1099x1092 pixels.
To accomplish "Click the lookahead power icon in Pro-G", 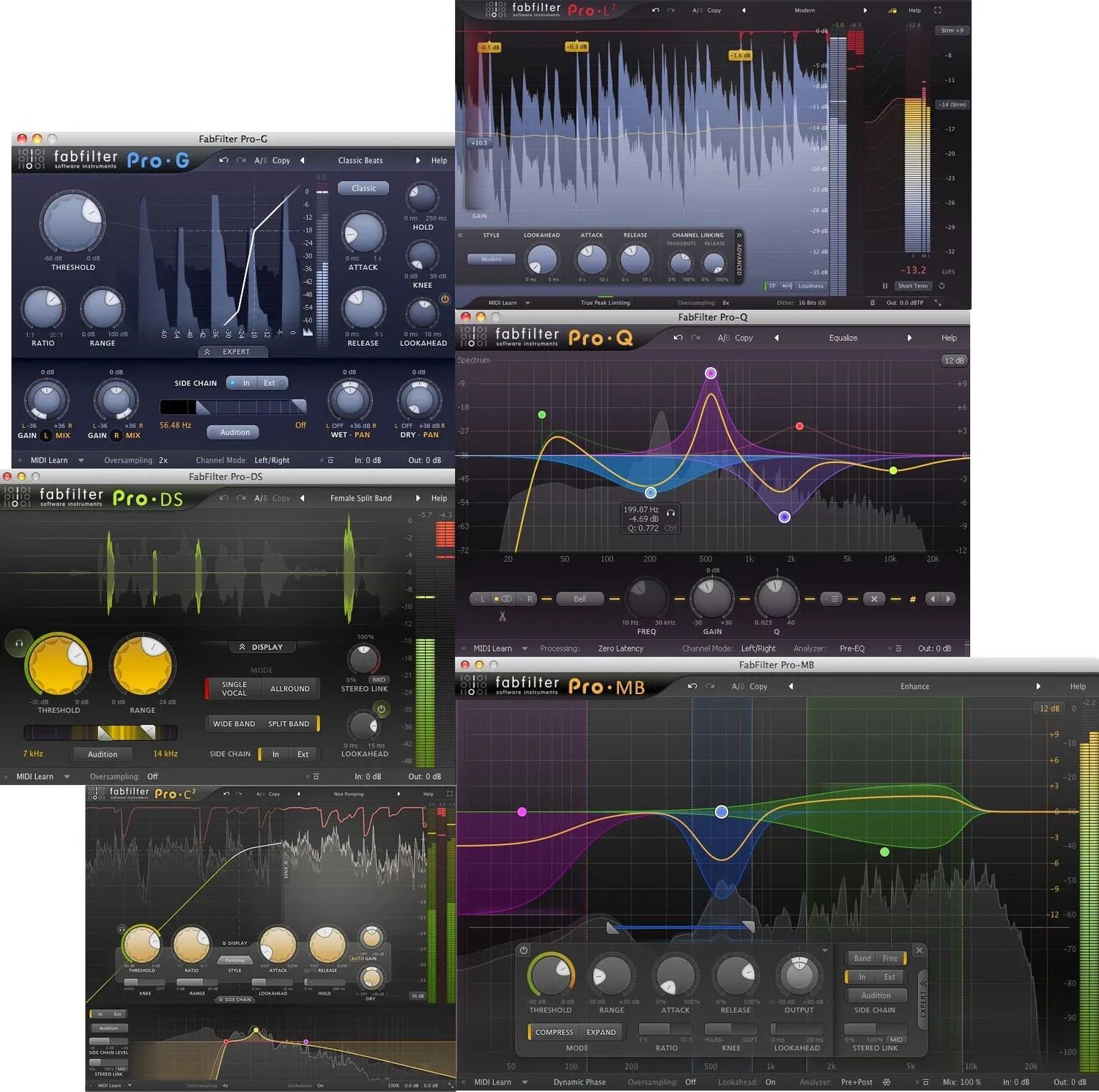I will [x=445, y=299].
